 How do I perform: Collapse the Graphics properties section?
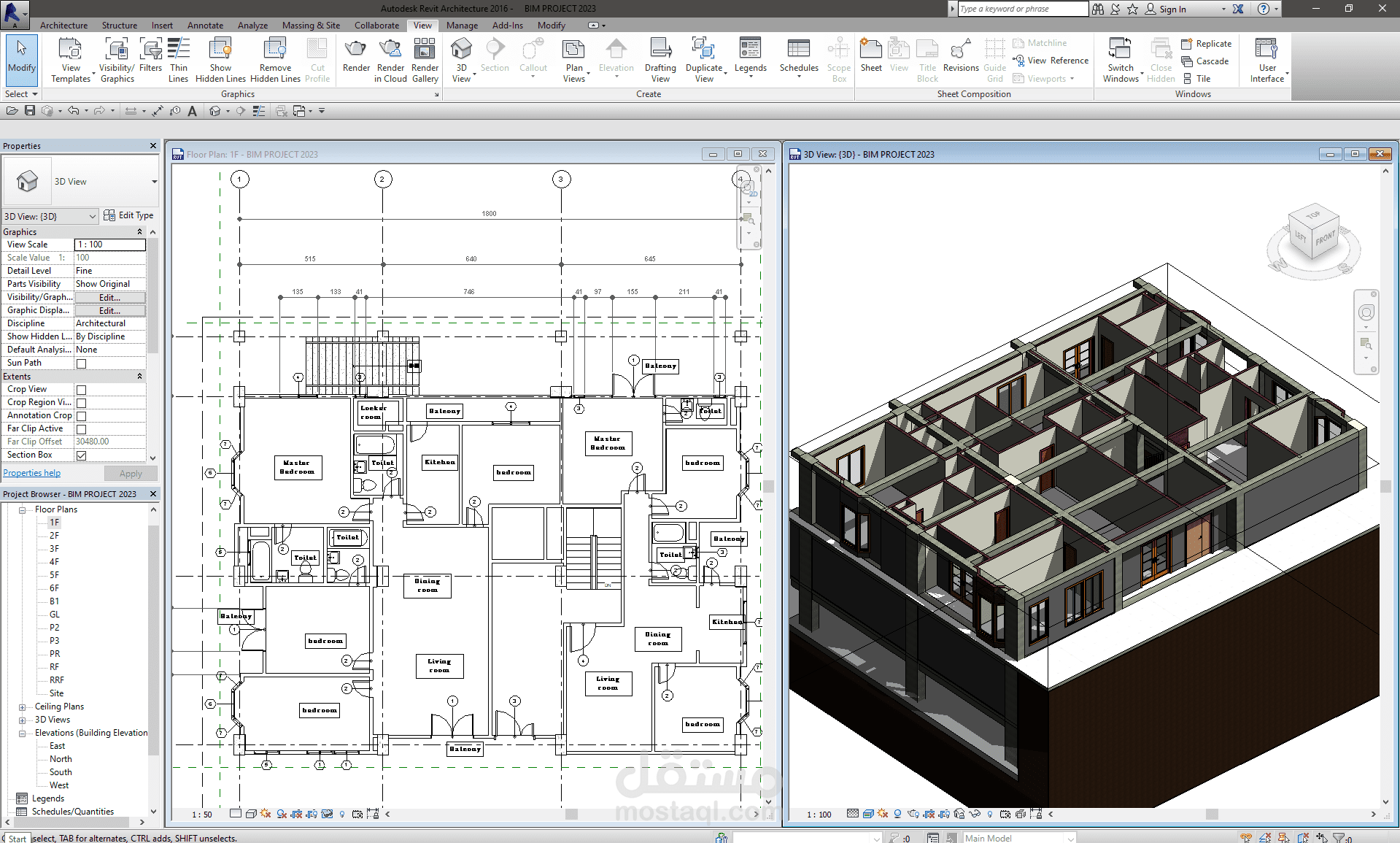[x=139, y=232]
